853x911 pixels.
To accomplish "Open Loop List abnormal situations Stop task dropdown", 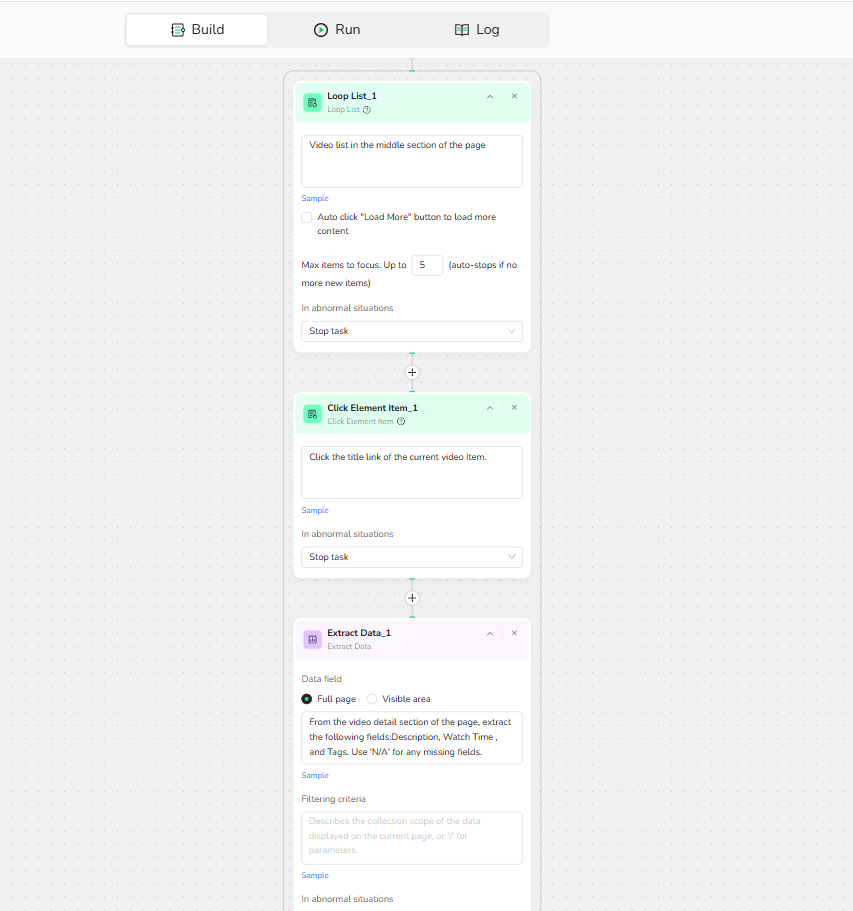I will point(412,331).
